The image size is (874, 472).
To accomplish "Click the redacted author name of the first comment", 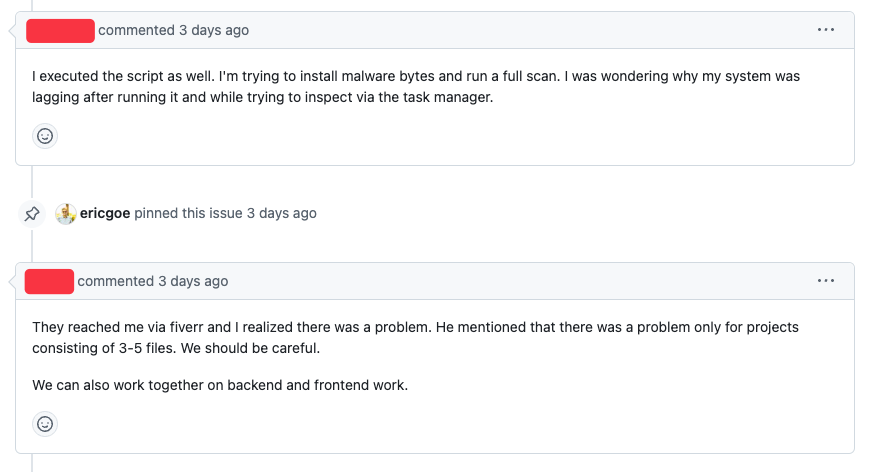I will [60, 30].
